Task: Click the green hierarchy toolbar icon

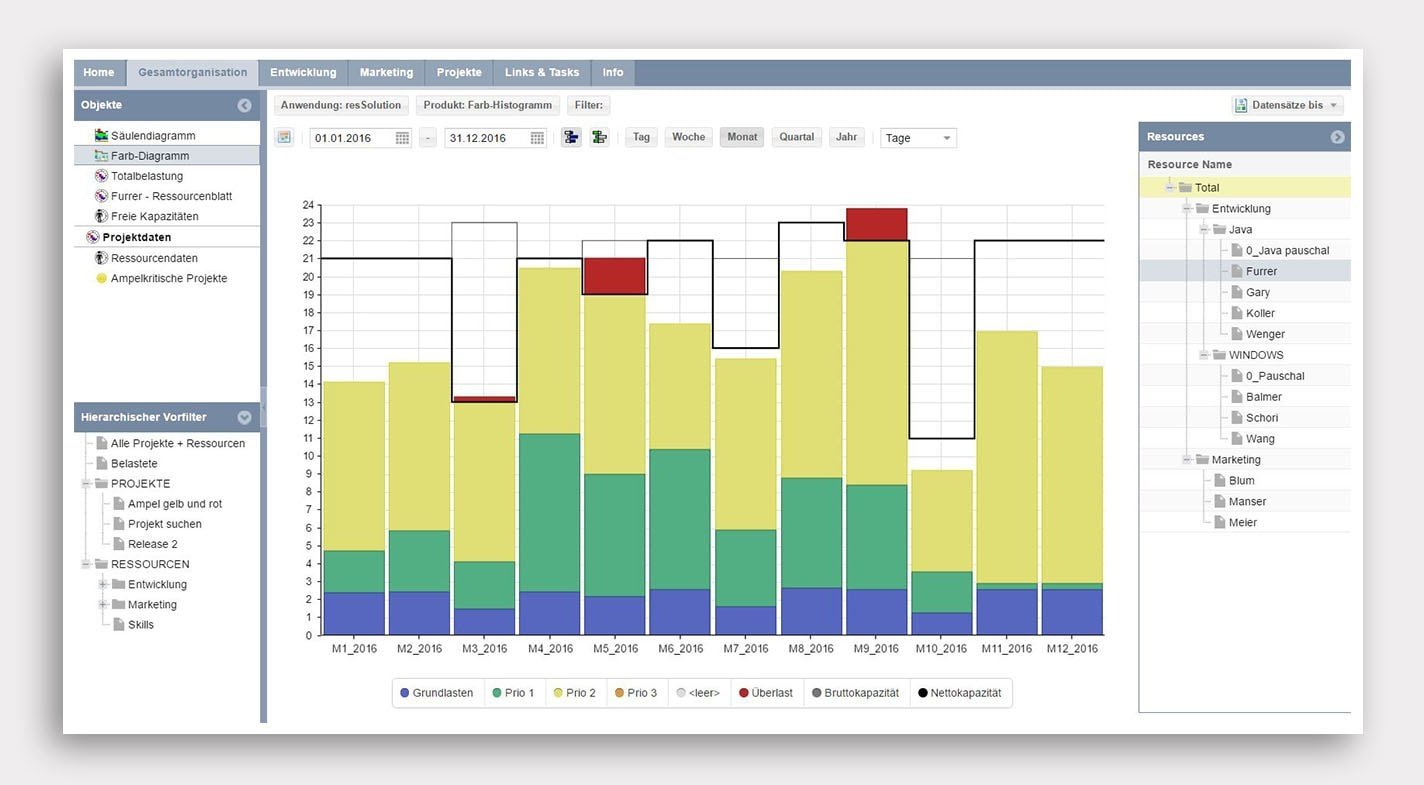Action: coord(600,137)
